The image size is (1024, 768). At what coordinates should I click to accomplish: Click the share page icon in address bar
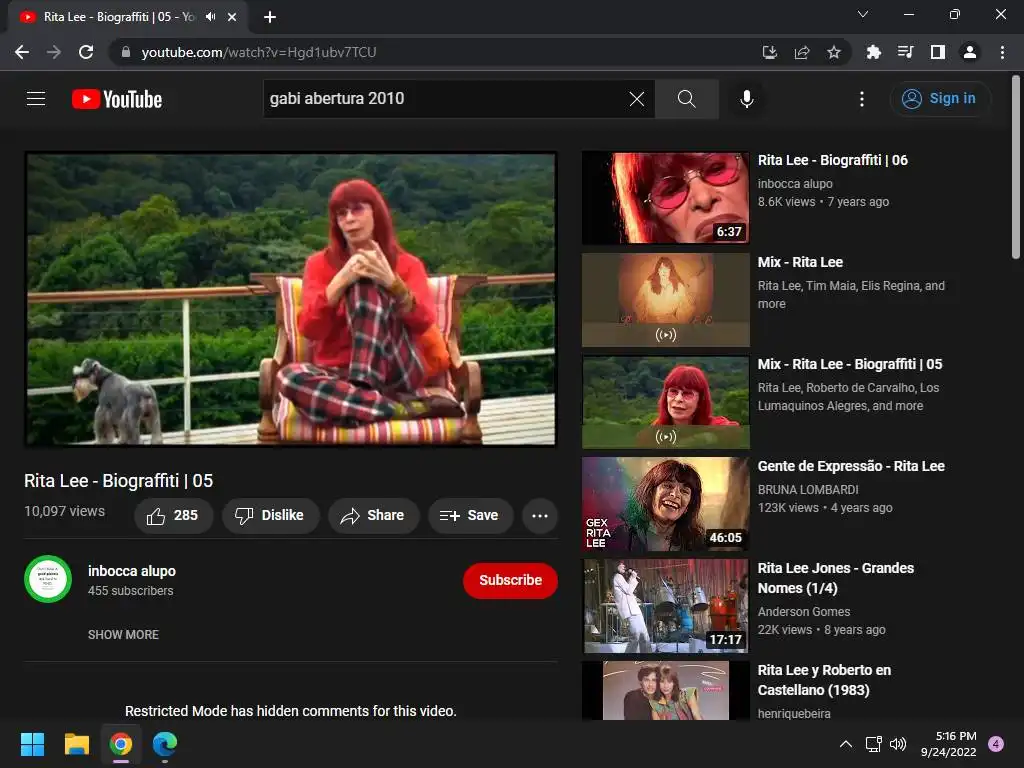[x=802, y=52]
